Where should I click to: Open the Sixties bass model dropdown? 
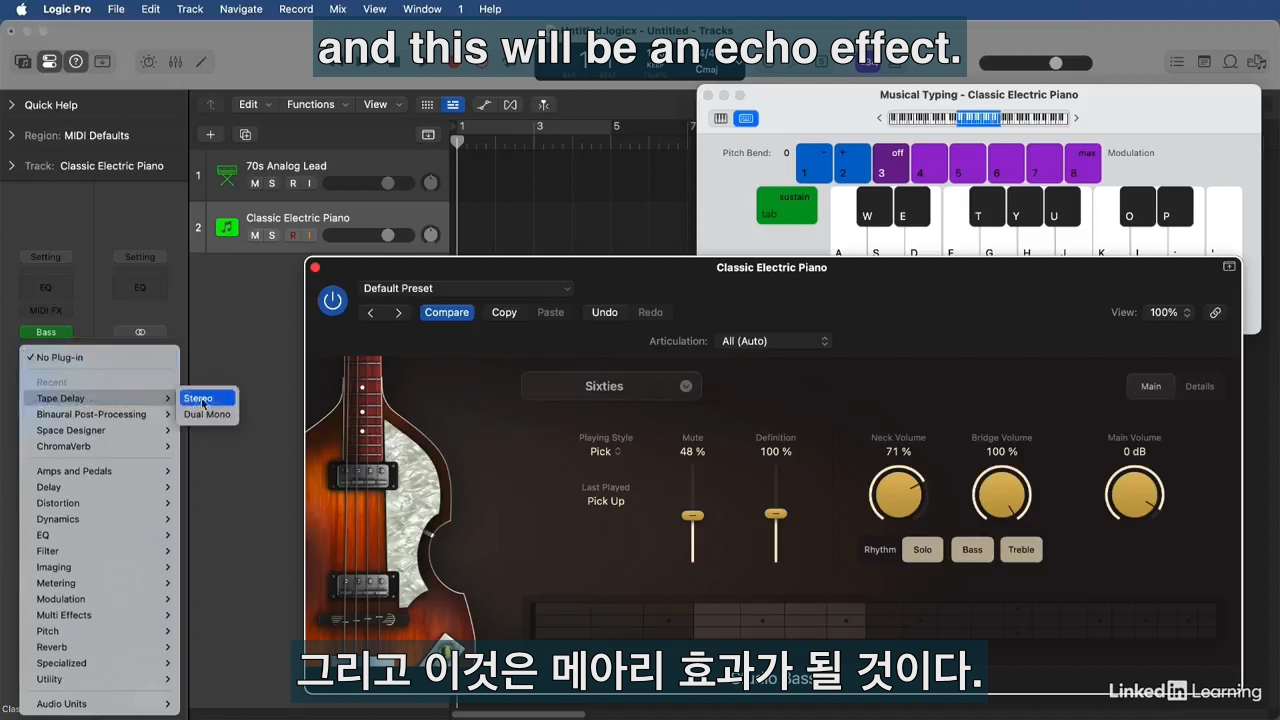tap(611, 386)
